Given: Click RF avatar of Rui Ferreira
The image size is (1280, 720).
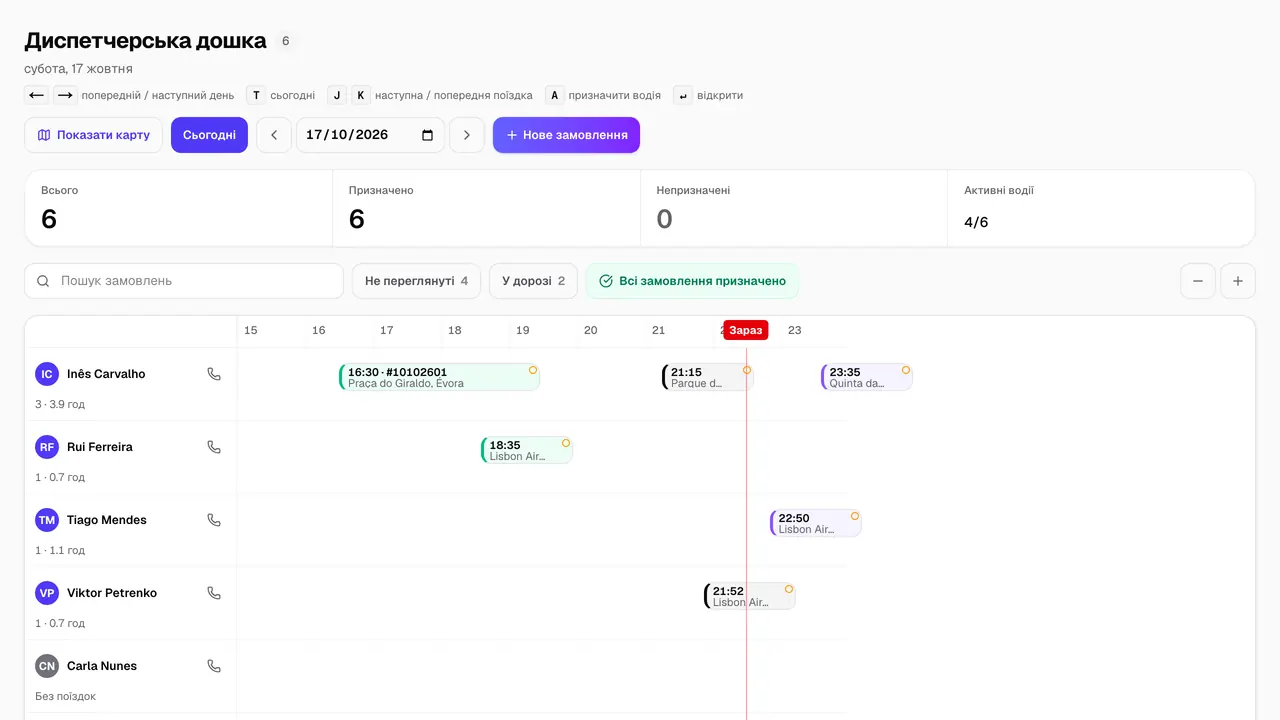Looking at the screenshot, I should [47, 447].
